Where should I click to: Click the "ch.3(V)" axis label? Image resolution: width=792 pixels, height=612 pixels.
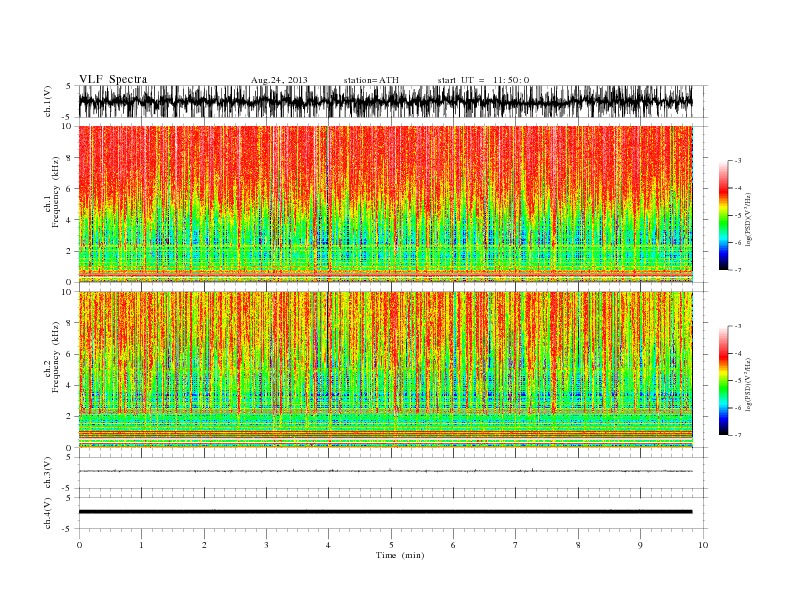48,473
